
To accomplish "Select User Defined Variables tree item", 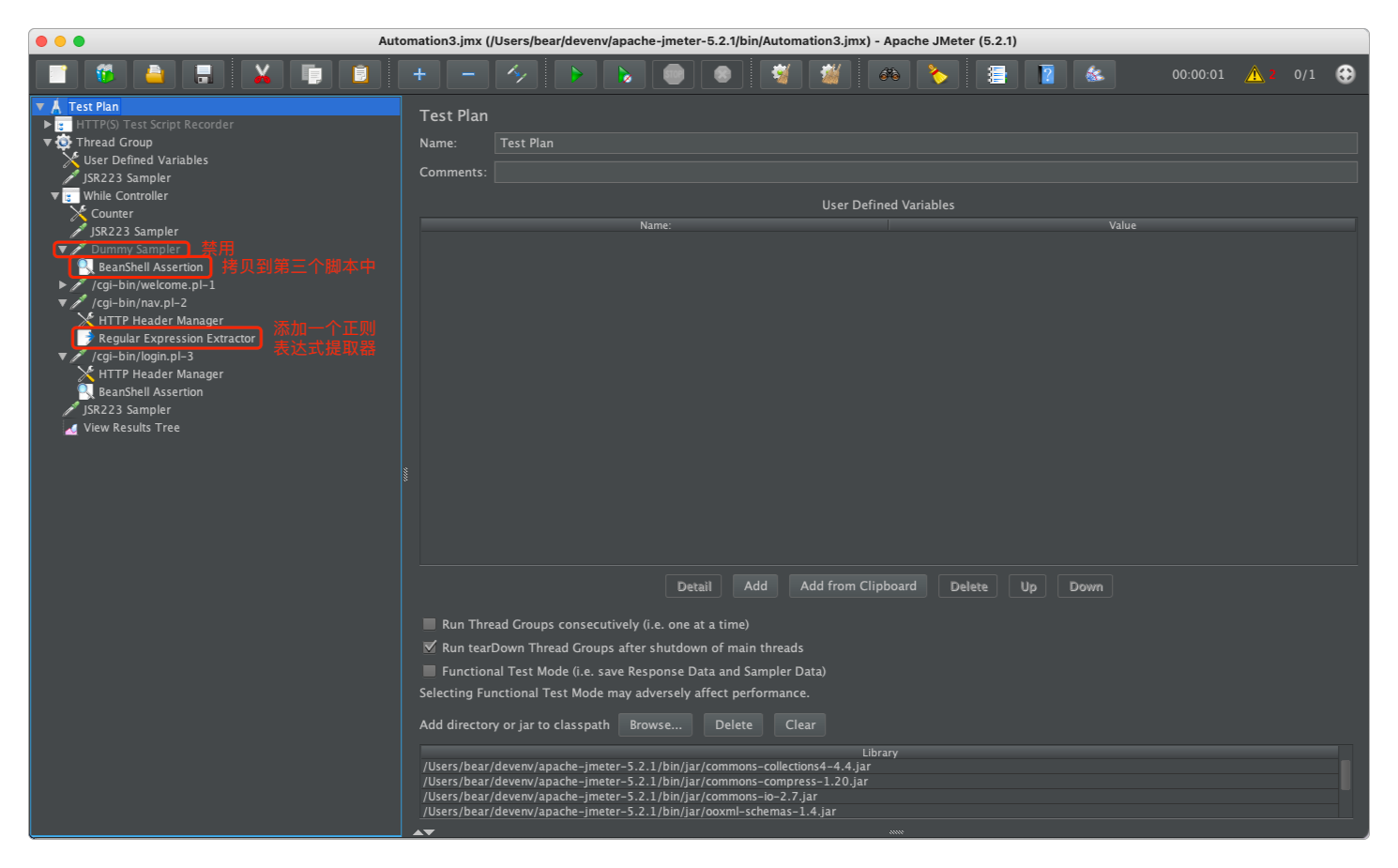I will coord(145,160).
